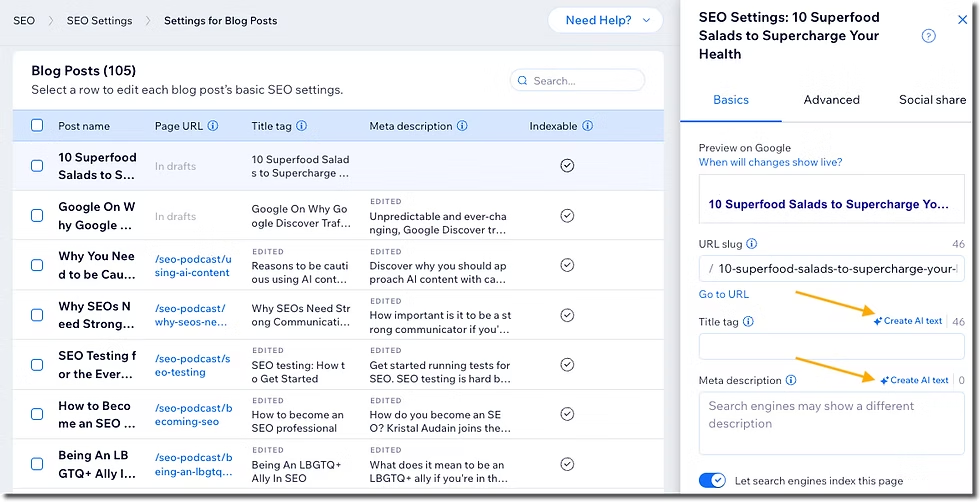Viewport: 980px width, 502px height.
Task: Check the Why You Need to be Cautious post
Action: click(x=37, y=265)
